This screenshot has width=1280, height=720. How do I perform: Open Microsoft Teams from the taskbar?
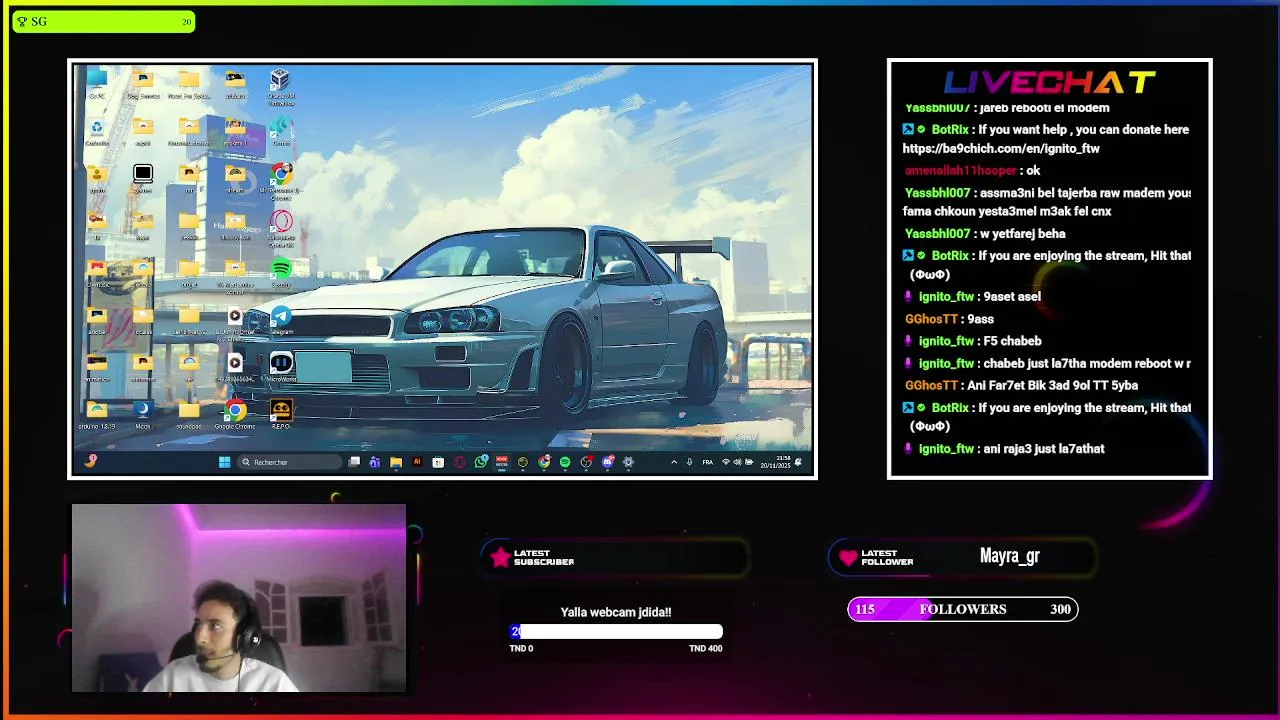(x=375, y=462)
